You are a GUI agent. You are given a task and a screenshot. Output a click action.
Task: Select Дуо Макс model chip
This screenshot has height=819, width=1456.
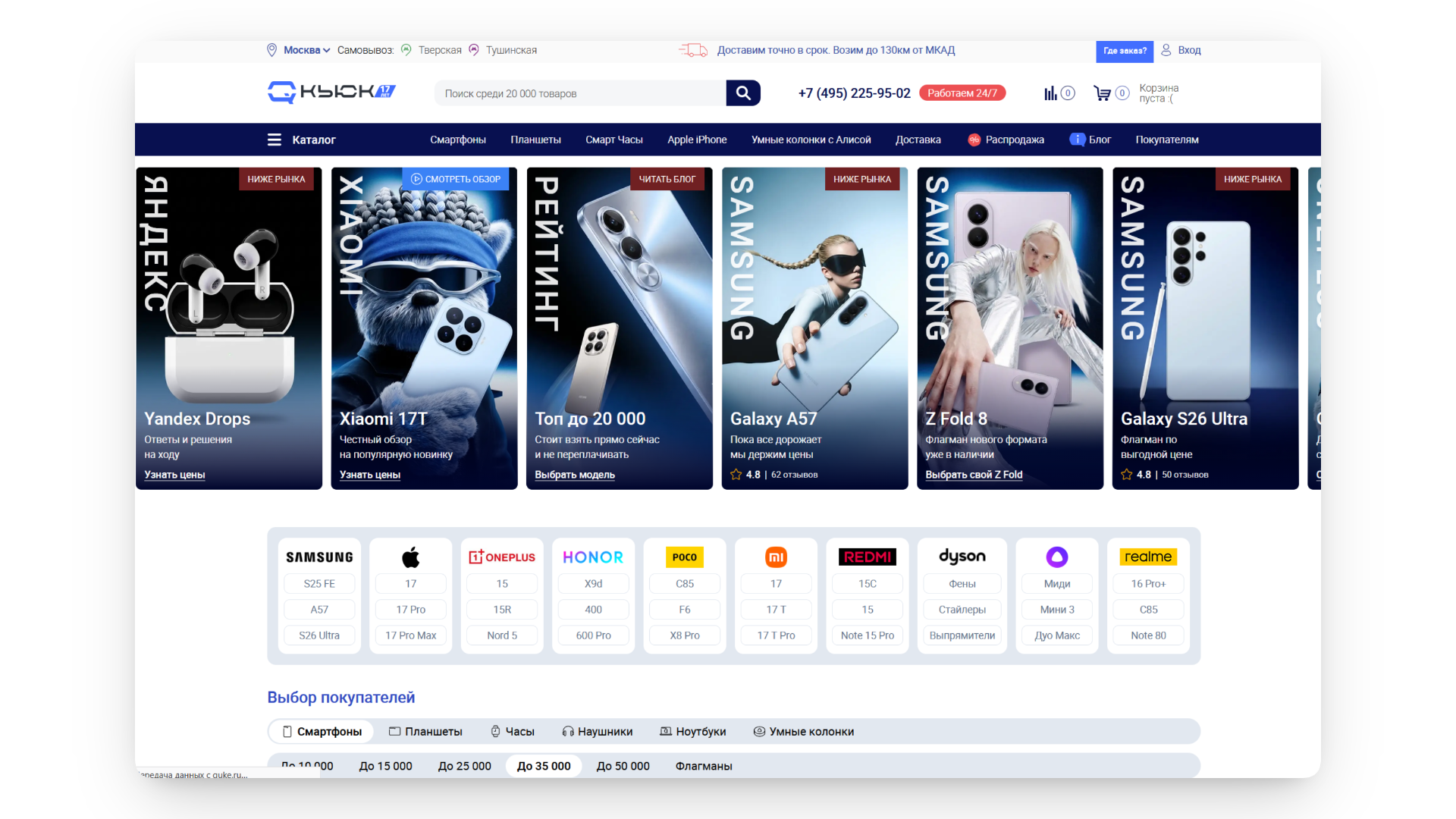(1057, 635)
